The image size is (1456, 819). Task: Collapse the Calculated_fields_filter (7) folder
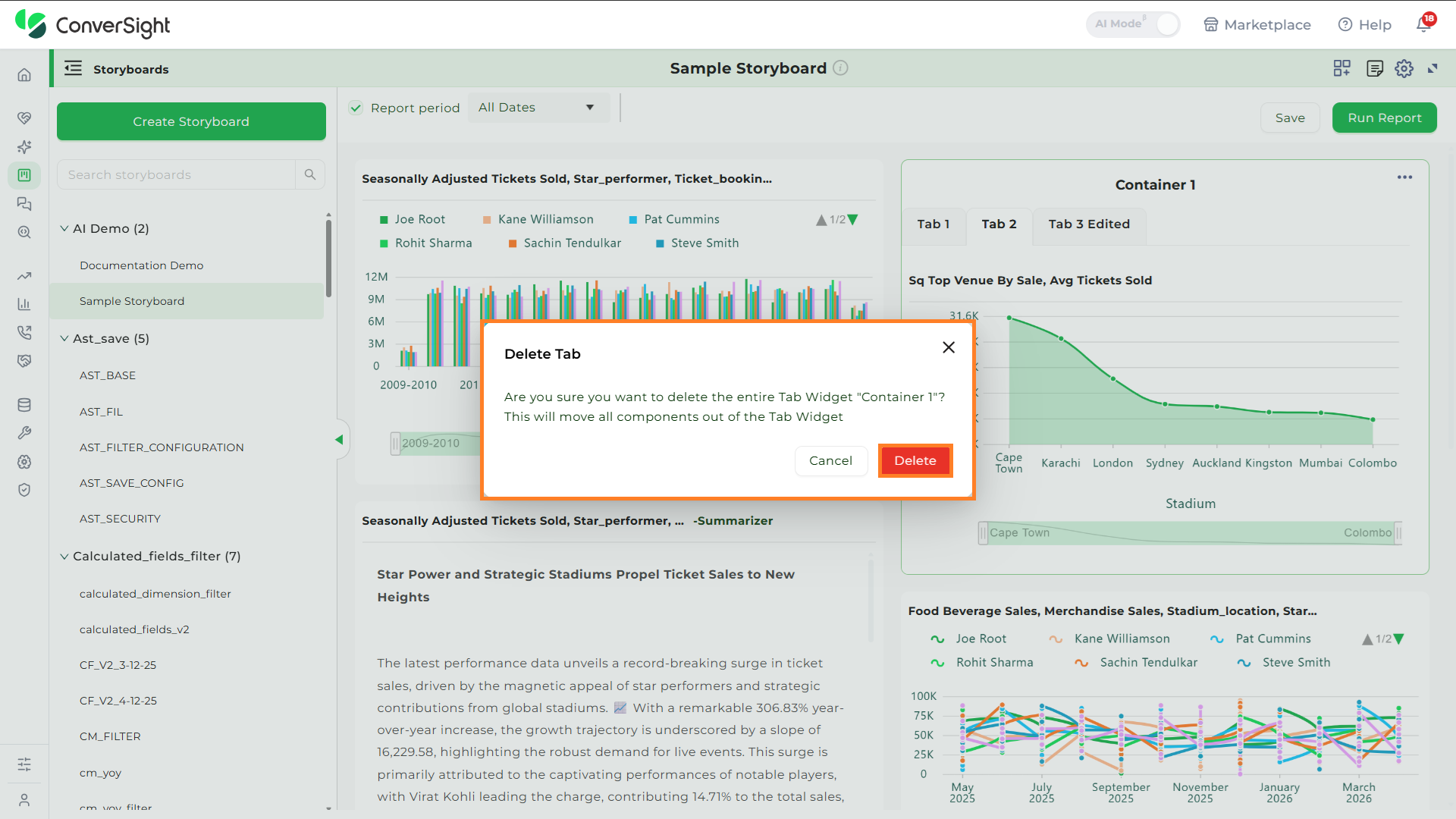(64, 556)
